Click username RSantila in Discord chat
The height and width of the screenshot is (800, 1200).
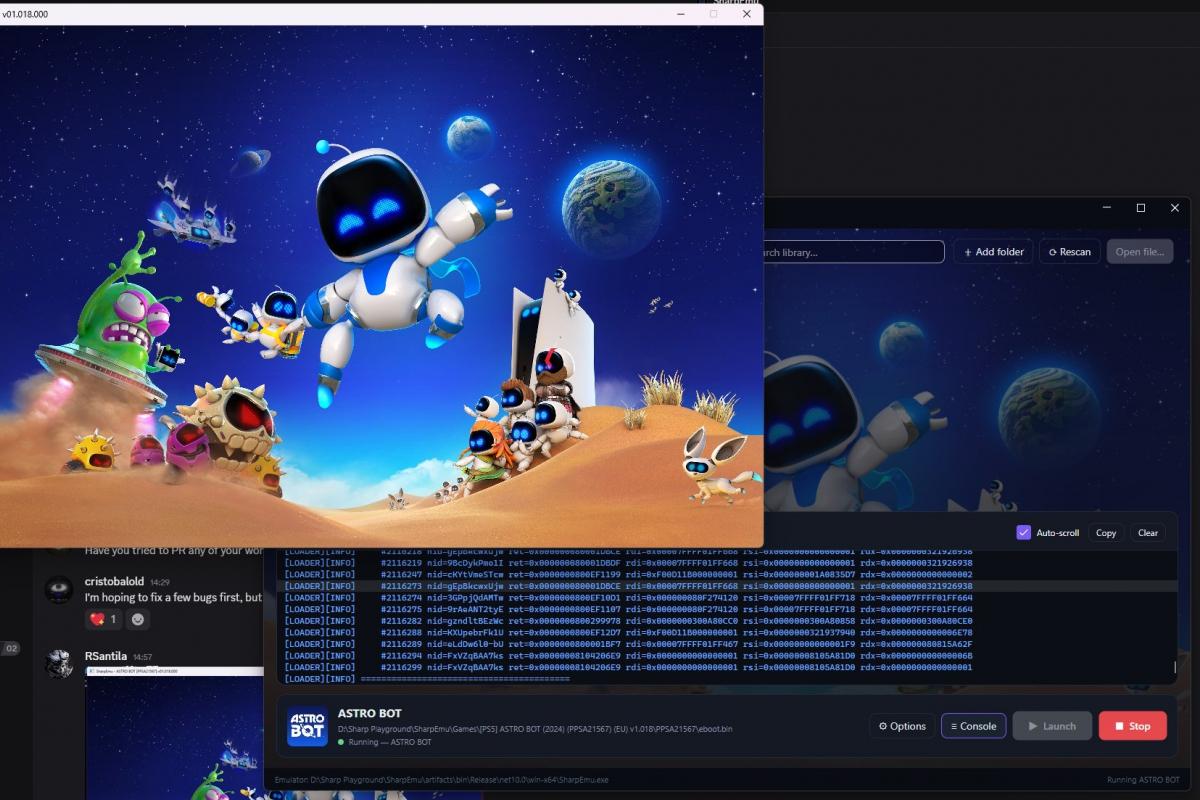click(x=106, y=656)
